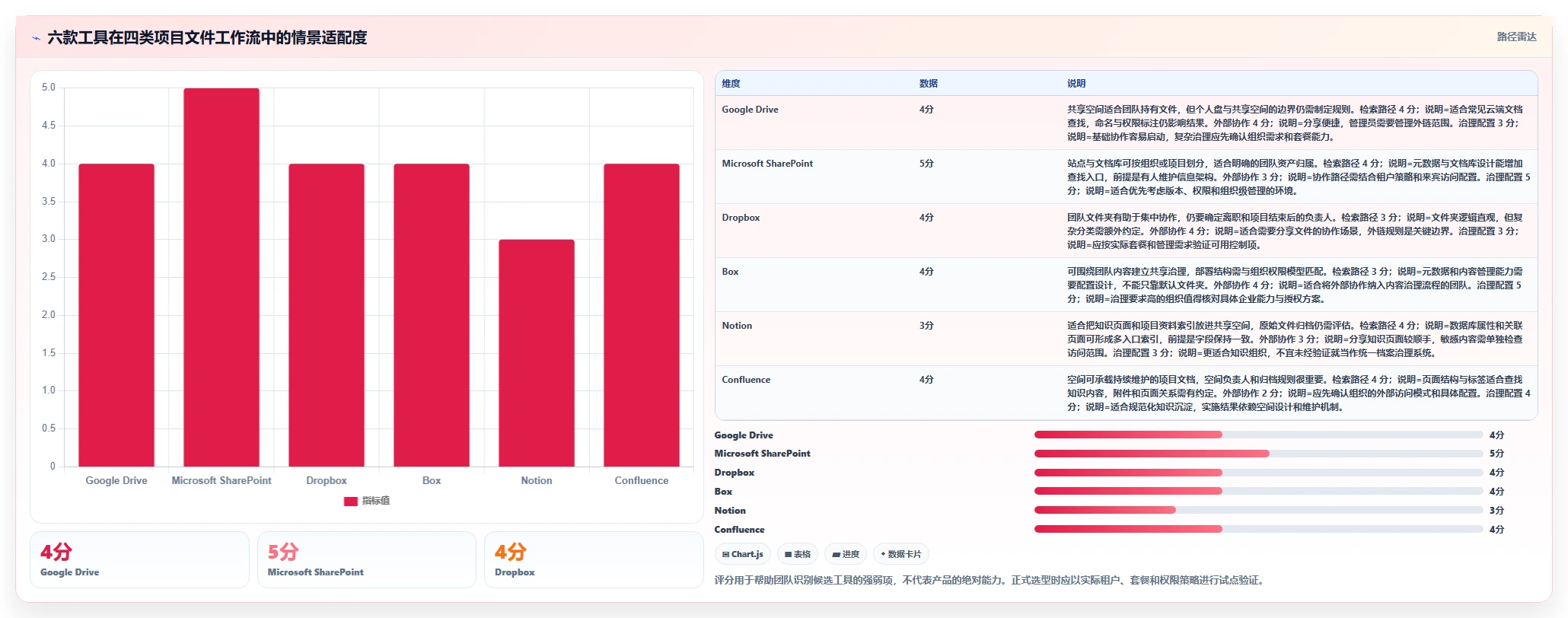1568x618 pixels.
Task: Select the 数据卡片 chip
Action: pos(900,554)
